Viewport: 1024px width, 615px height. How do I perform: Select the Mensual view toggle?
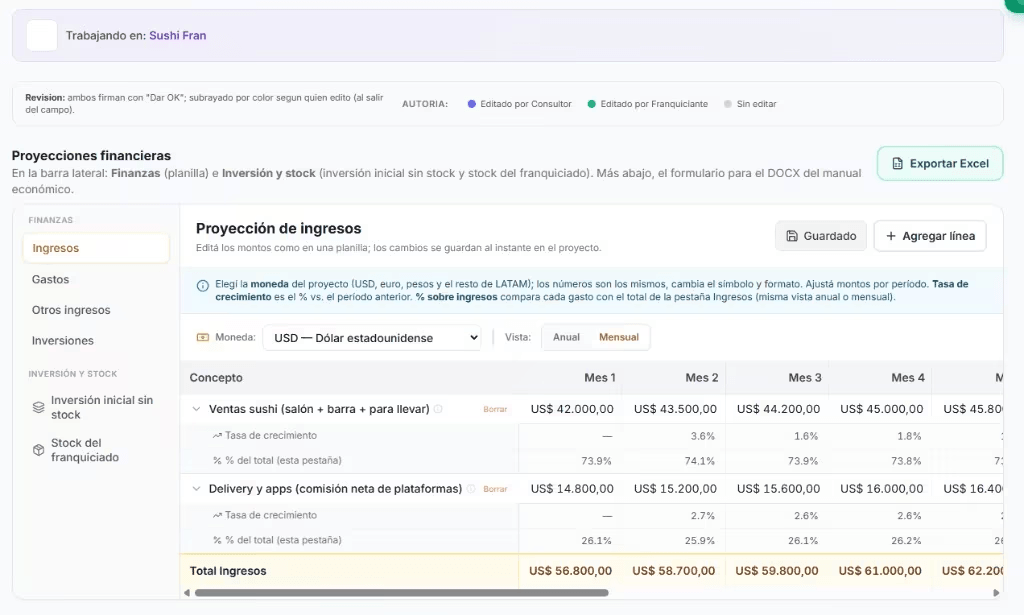click(x=617, y=337)
